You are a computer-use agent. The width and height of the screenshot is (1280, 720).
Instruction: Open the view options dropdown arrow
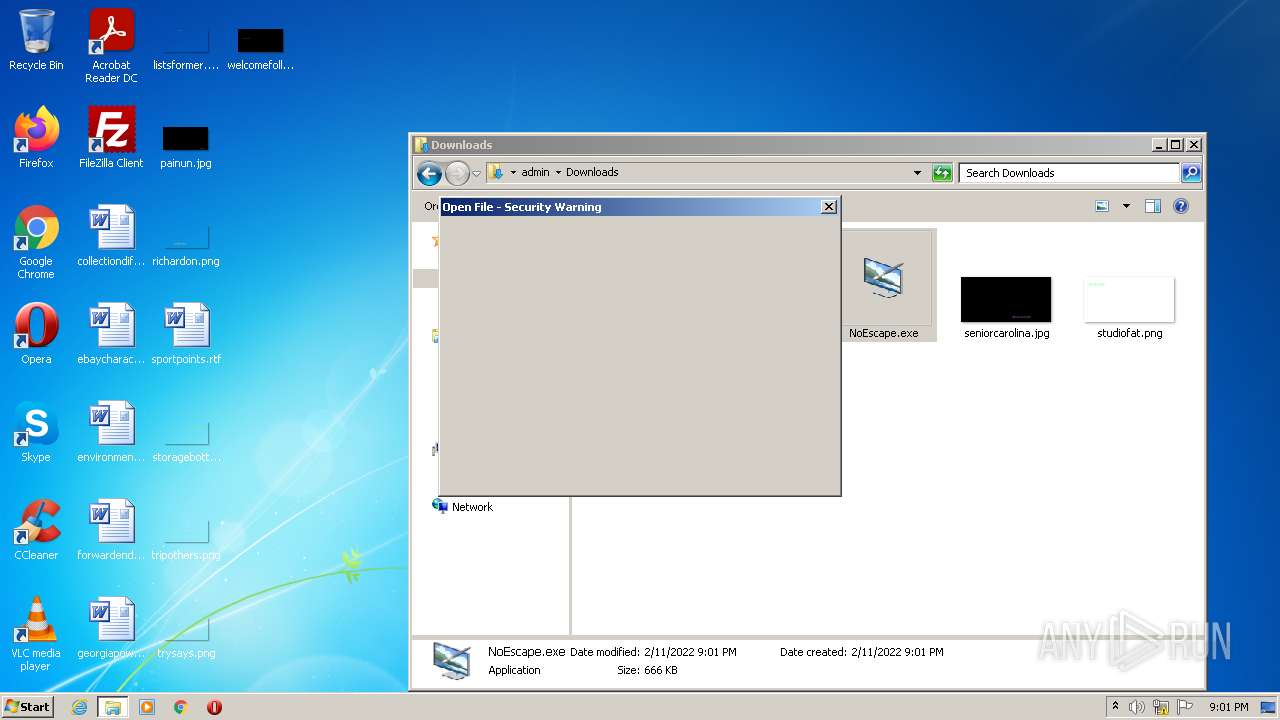tap(1126, 206)
